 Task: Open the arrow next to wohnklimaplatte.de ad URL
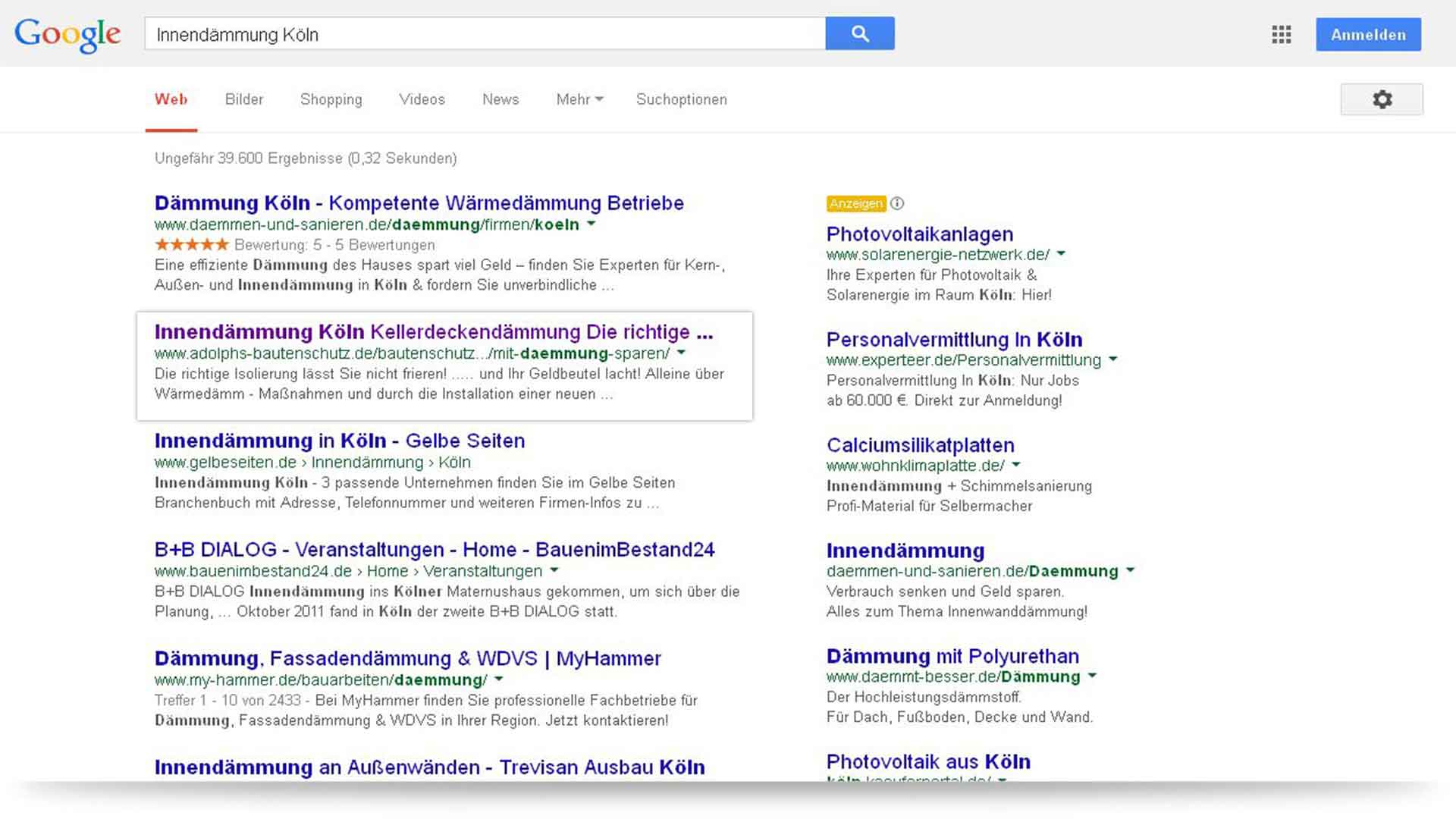(1016, 465)
